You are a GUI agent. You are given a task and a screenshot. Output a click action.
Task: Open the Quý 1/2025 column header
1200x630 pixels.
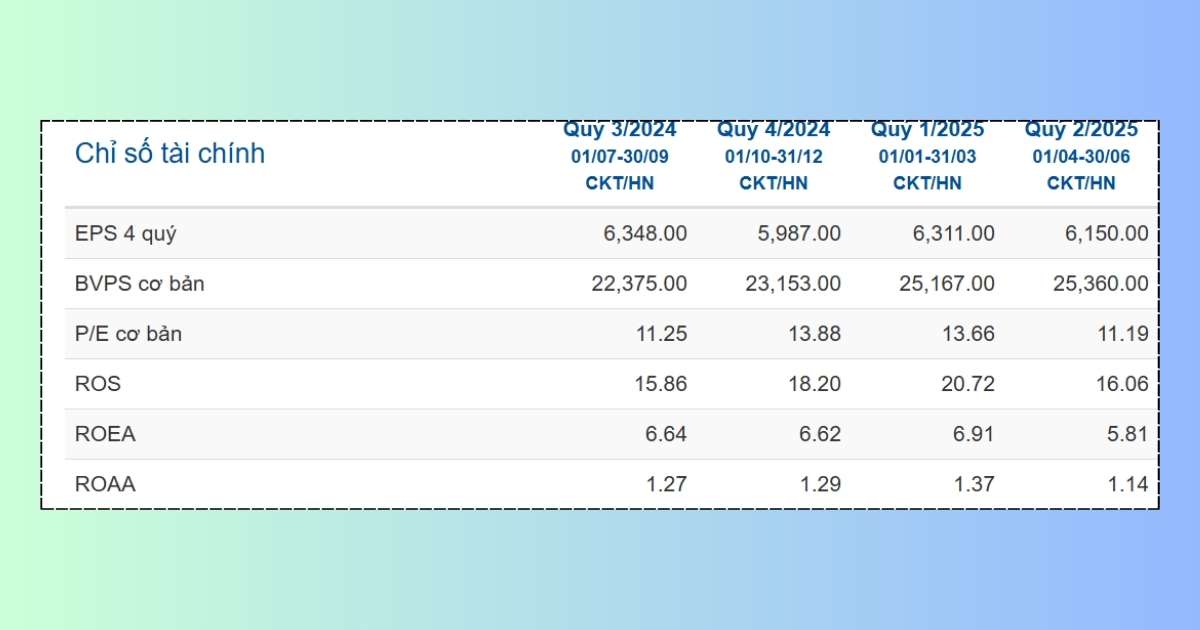click(x=927, y=130)
